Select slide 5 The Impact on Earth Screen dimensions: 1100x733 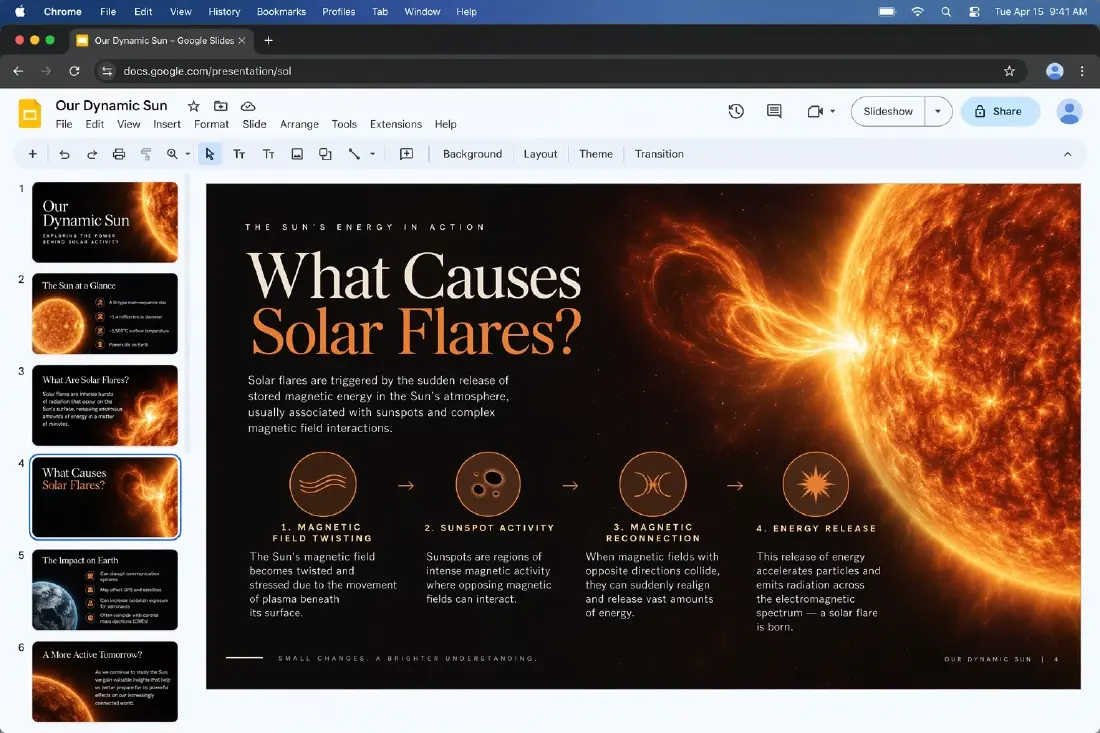[105, 590]
